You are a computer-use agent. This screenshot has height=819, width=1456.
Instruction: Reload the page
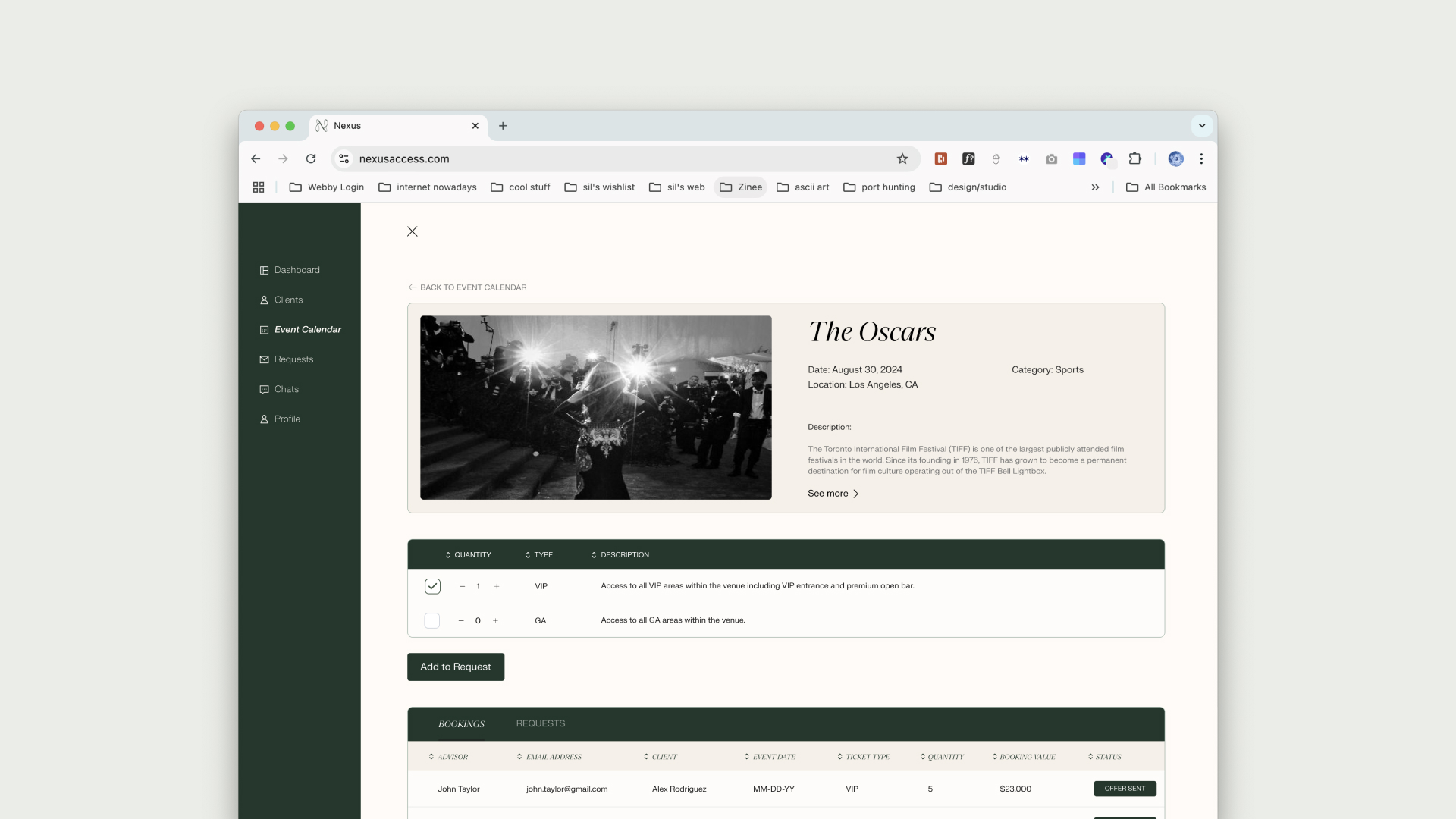[x=311, y=158]
